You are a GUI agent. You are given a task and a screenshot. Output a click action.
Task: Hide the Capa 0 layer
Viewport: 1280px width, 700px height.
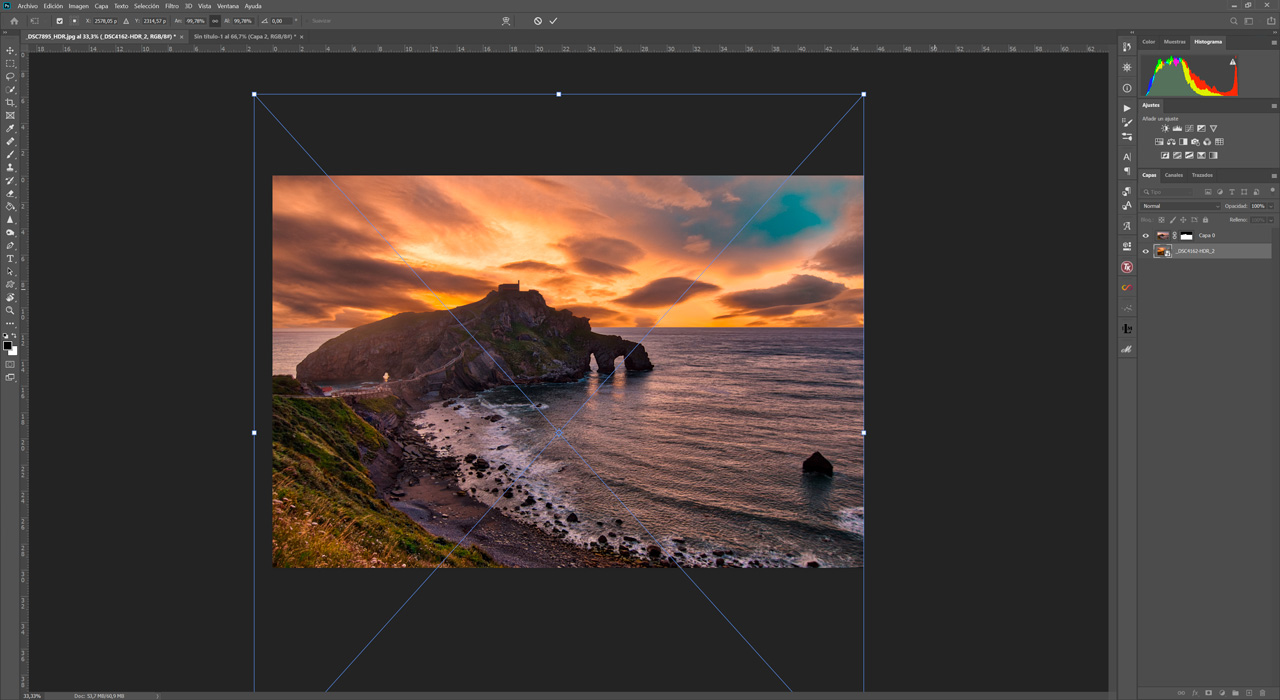point(1145,235)
